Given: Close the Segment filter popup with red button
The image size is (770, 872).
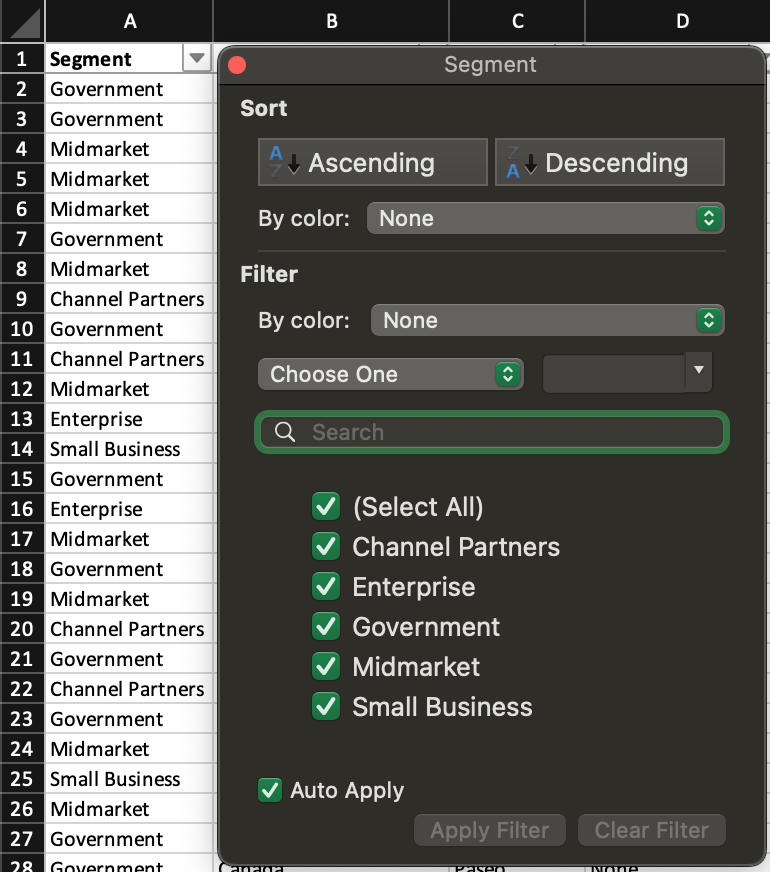Looking at the screenshot, I should point(237,65).
